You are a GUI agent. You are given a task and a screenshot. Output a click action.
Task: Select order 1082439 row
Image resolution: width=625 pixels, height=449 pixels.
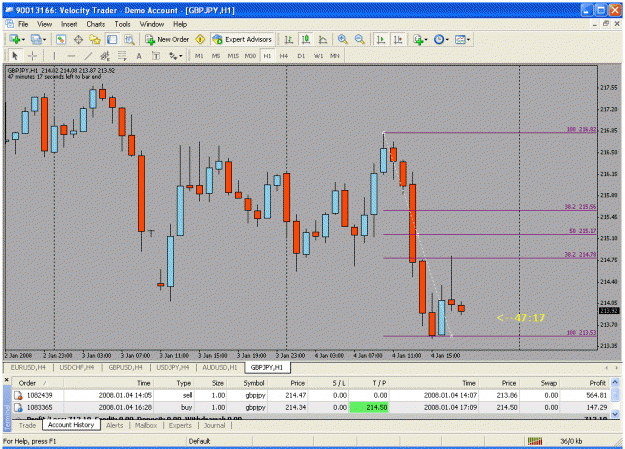(x=311, y=396)
